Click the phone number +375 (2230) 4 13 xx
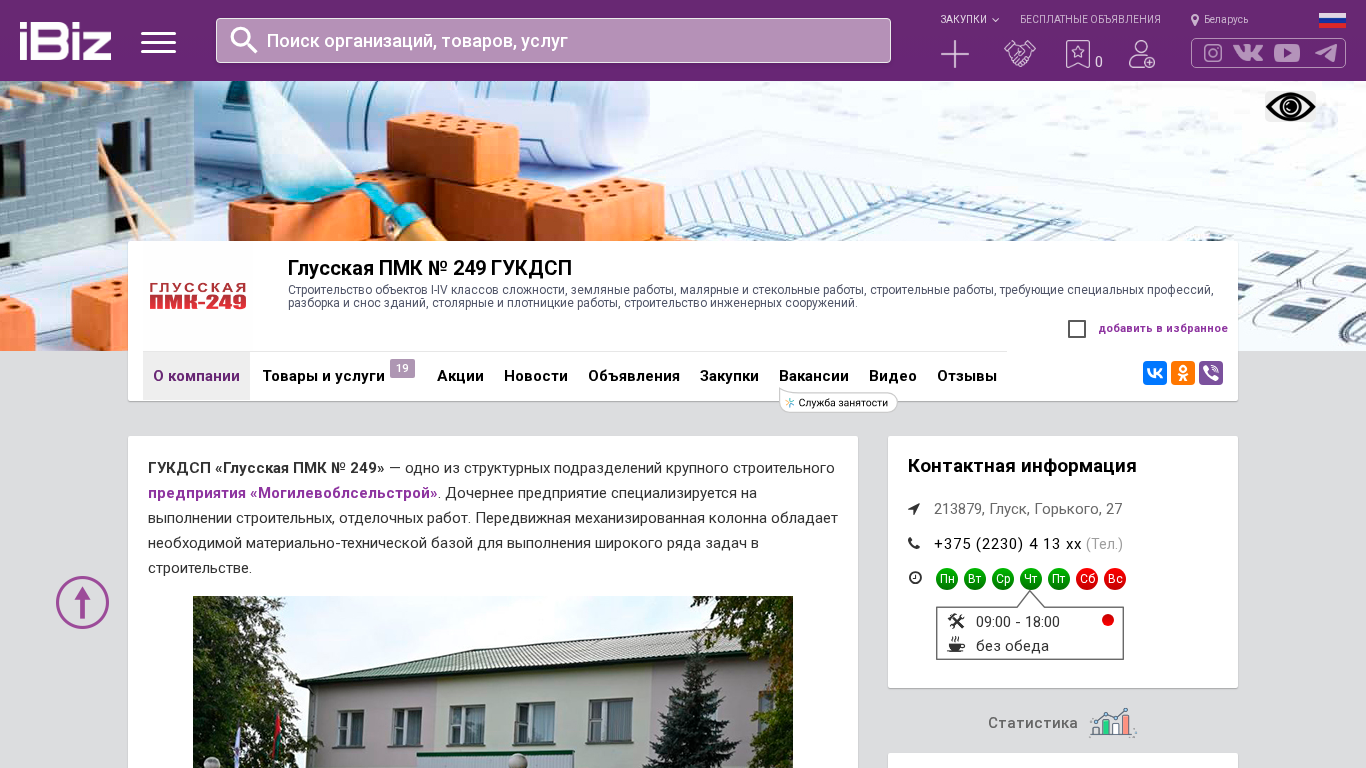The image size is (1366, 768). pyautogui.click(x=1008, y=544)
